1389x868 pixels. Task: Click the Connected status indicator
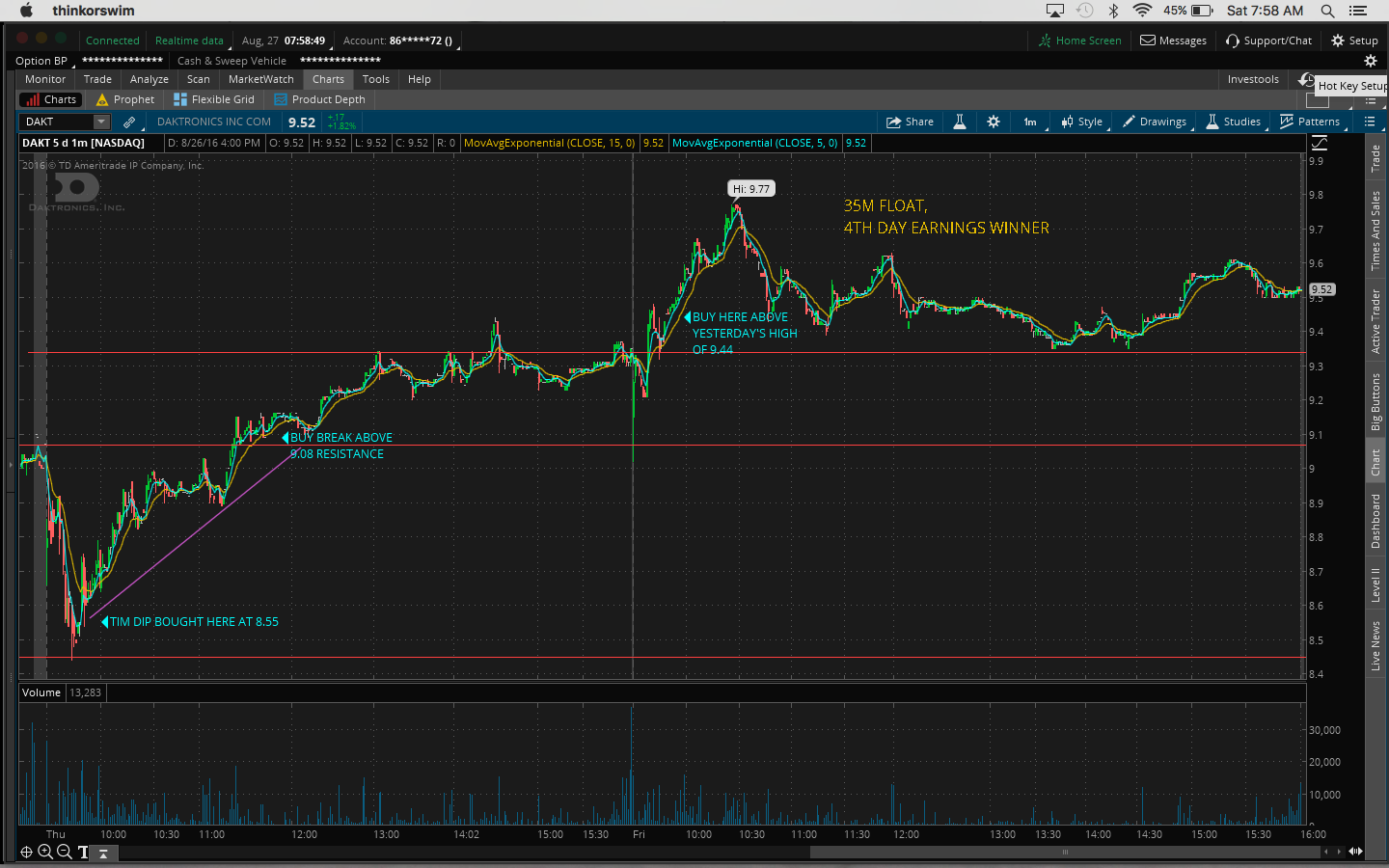point(113,41)
